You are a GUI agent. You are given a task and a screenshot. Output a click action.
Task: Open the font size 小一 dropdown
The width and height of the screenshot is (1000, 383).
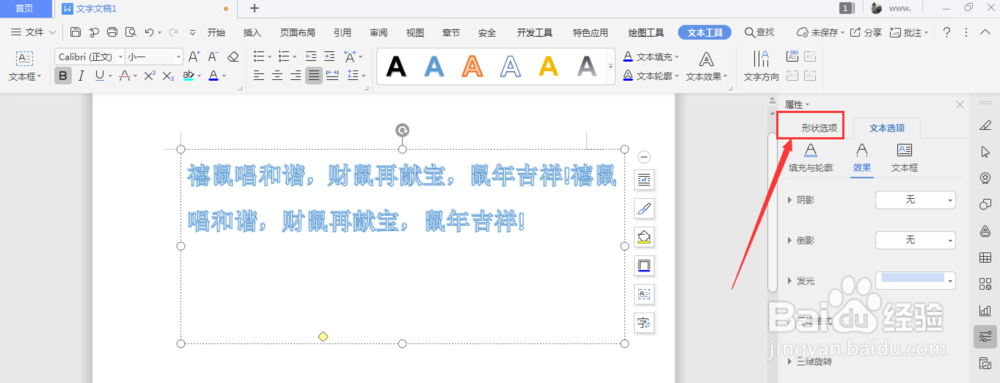tap(179, 57)
